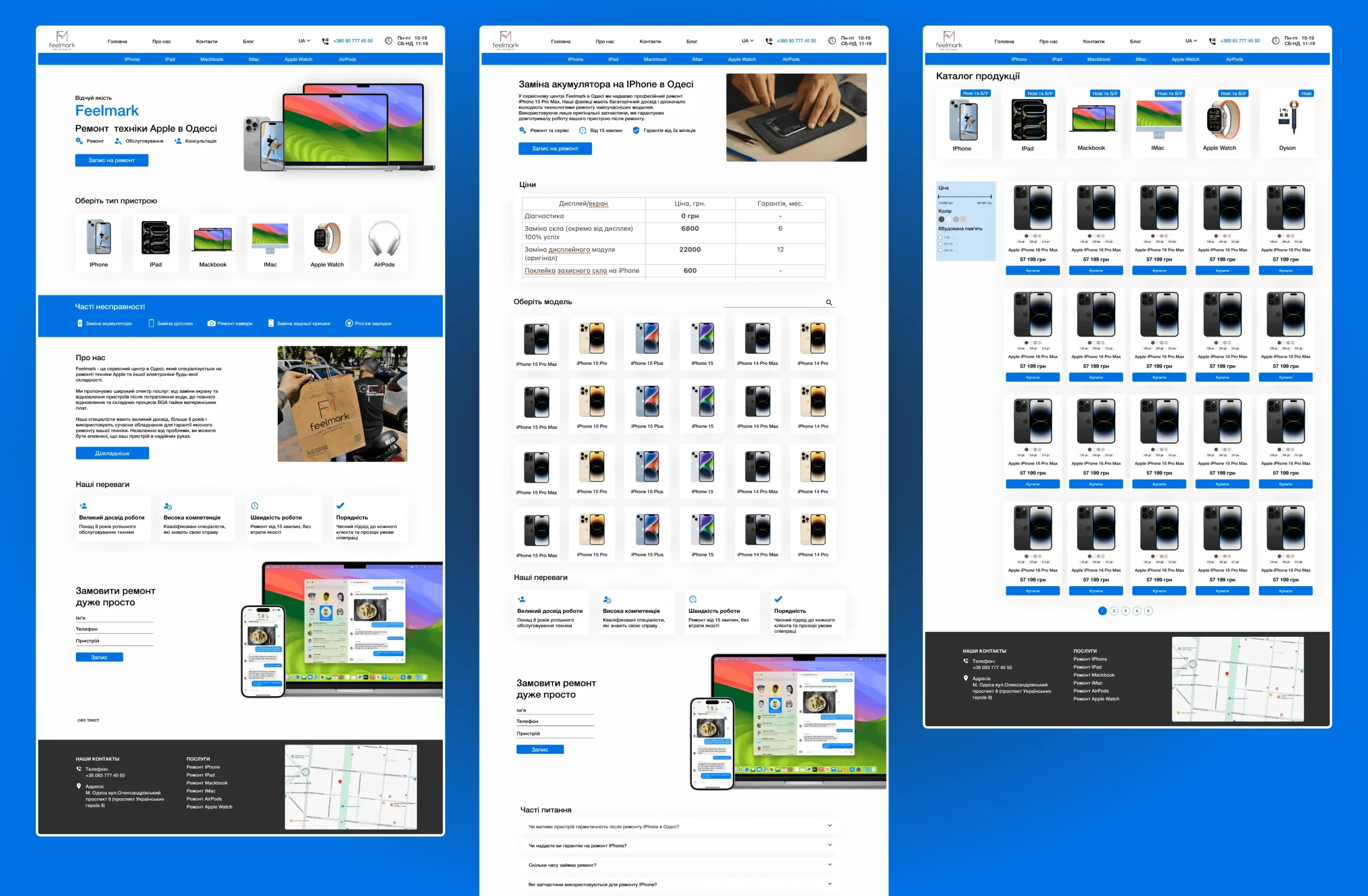
Task: Click the phone icon in left page header
Action: click(325, 41)
